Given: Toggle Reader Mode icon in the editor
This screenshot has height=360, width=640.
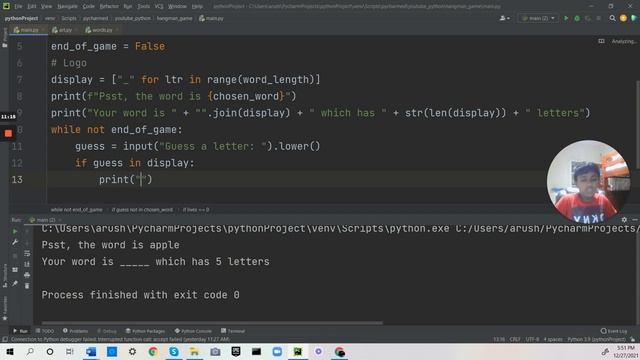Looking at the screenshot, I should pos(601,41).
